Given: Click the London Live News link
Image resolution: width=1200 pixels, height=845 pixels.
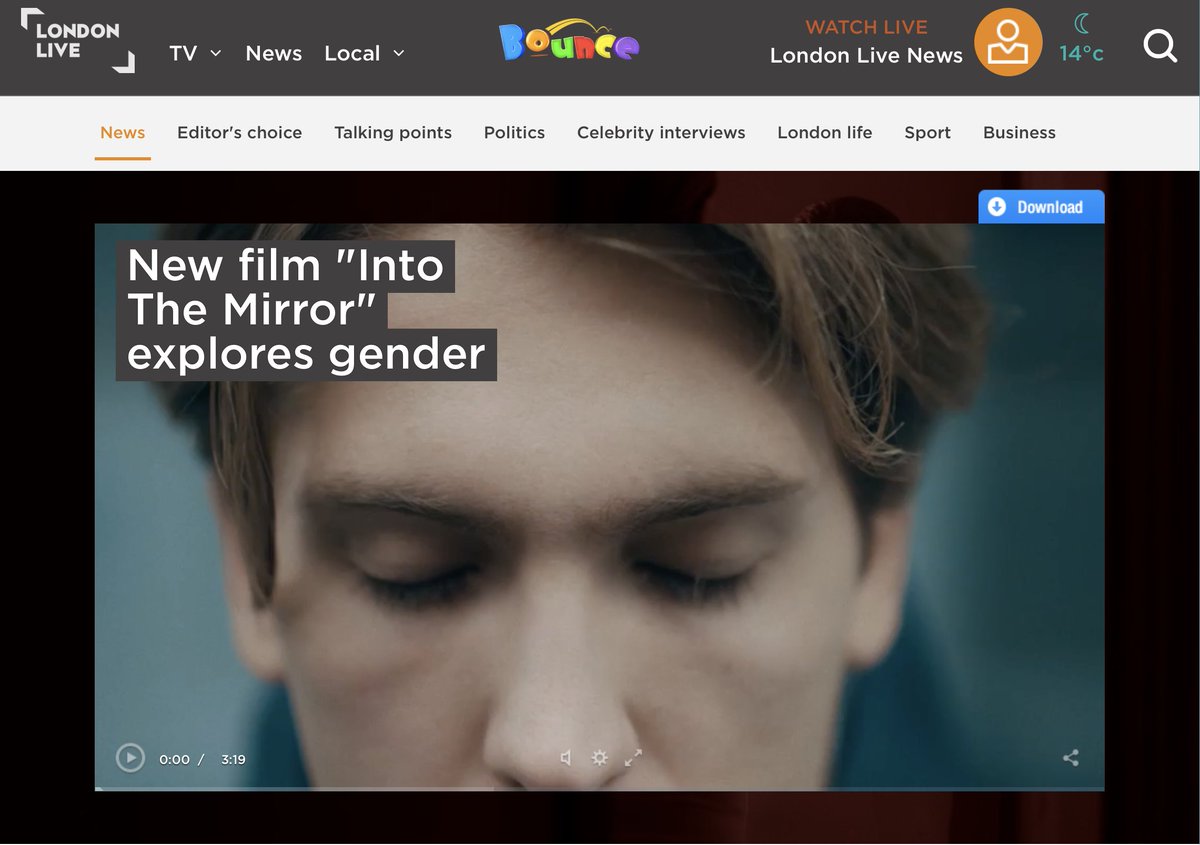Looking at the screenshot, I should click(x=866, y=56).
